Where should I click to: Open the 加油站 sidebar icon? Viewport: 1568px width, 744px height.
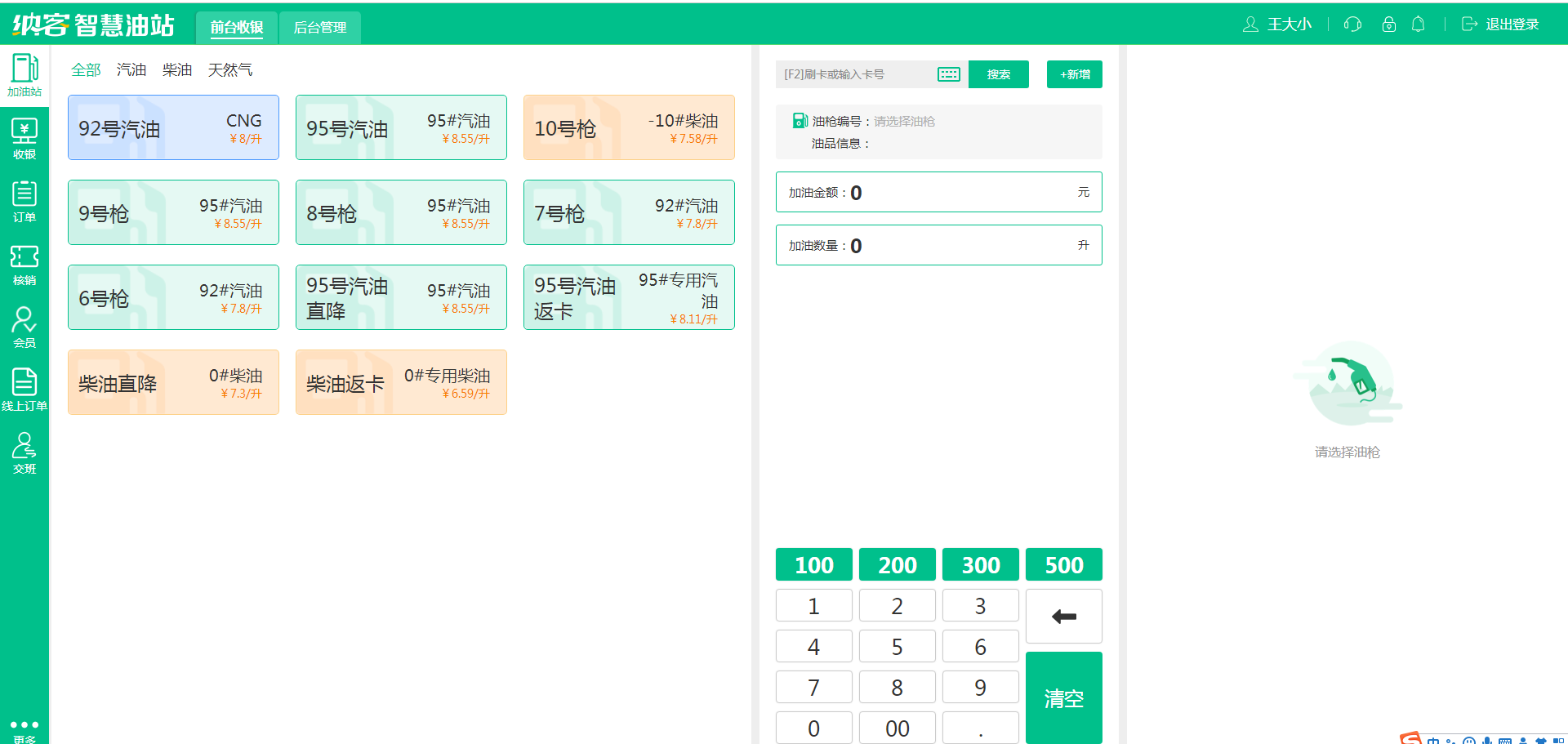click(x=24, y=75)
